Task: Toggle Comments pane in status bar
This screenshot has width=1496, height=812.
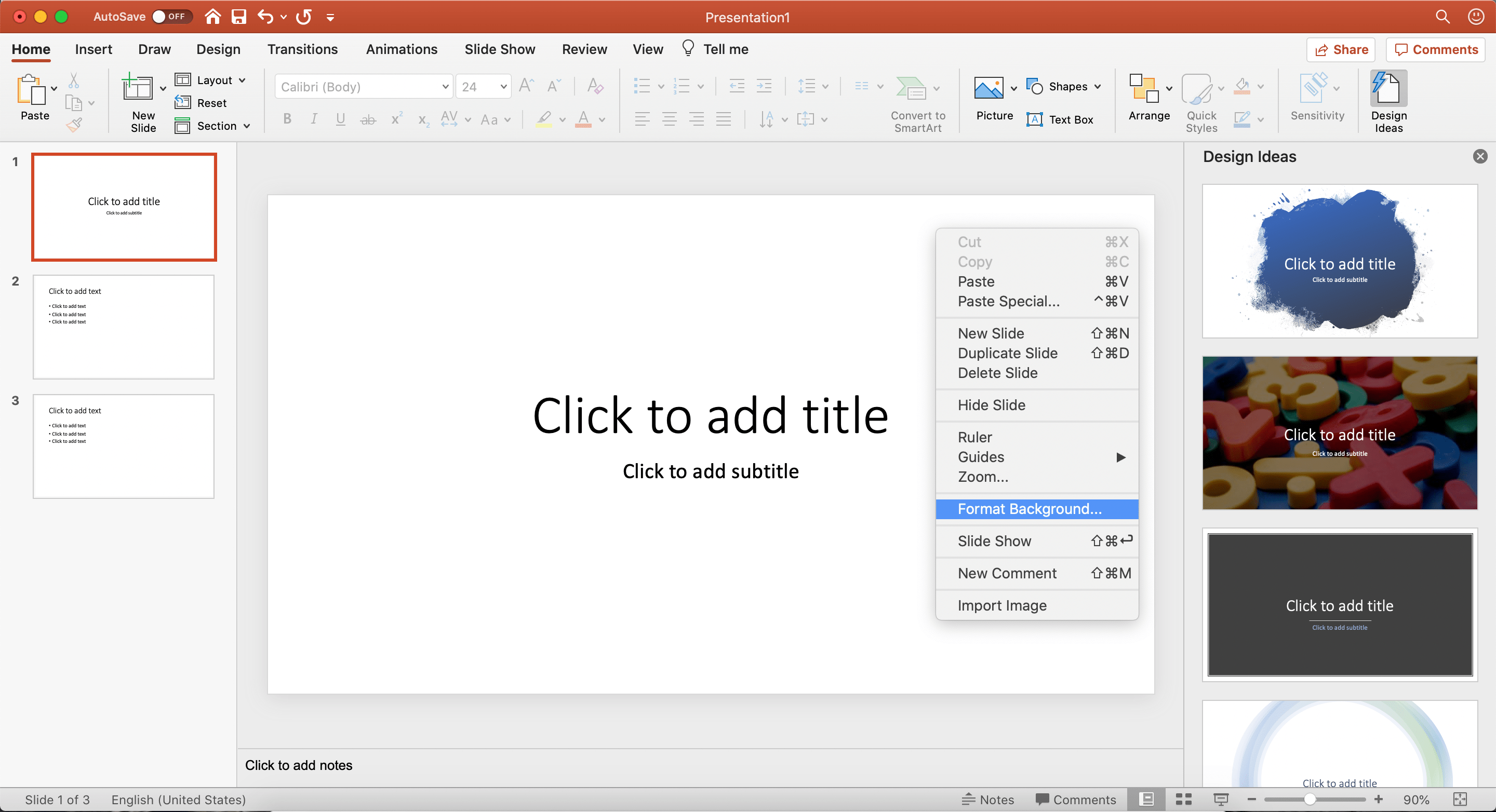Action: click(x=1076, y=799)
